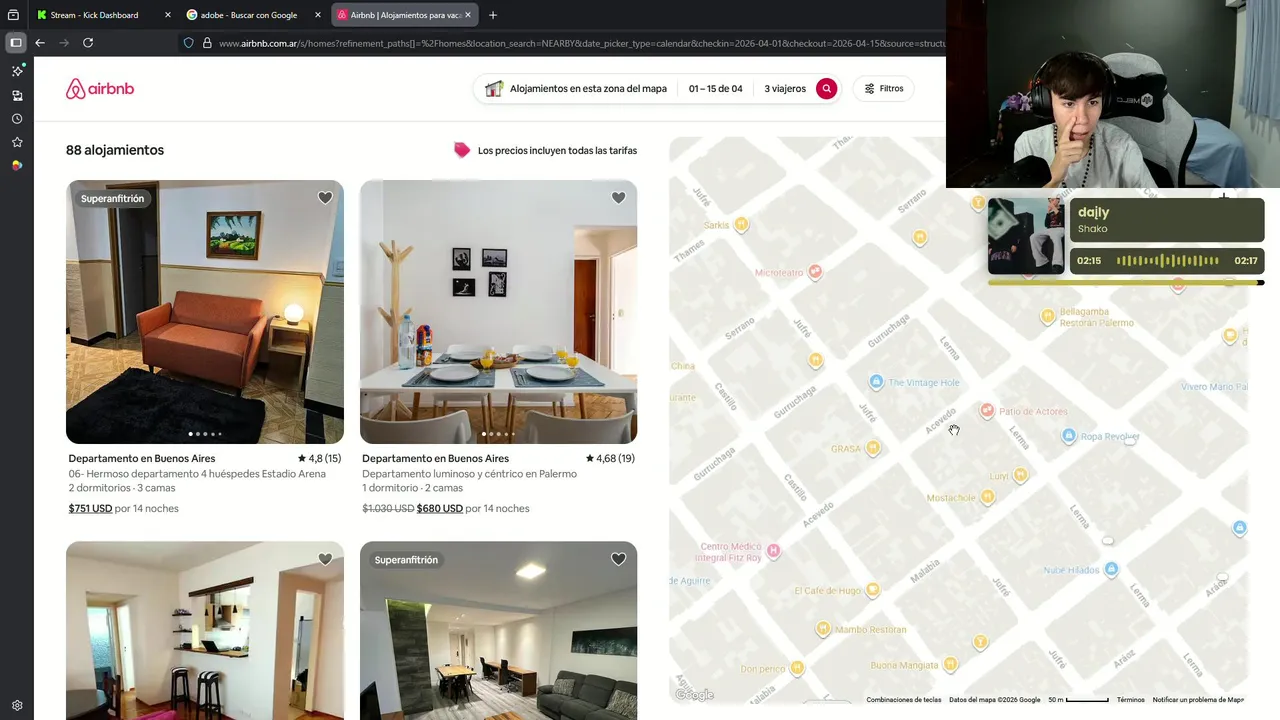1280x720 pixels.
Task: Open the history clock sidebar icon
Action: [x=17, y=119]
